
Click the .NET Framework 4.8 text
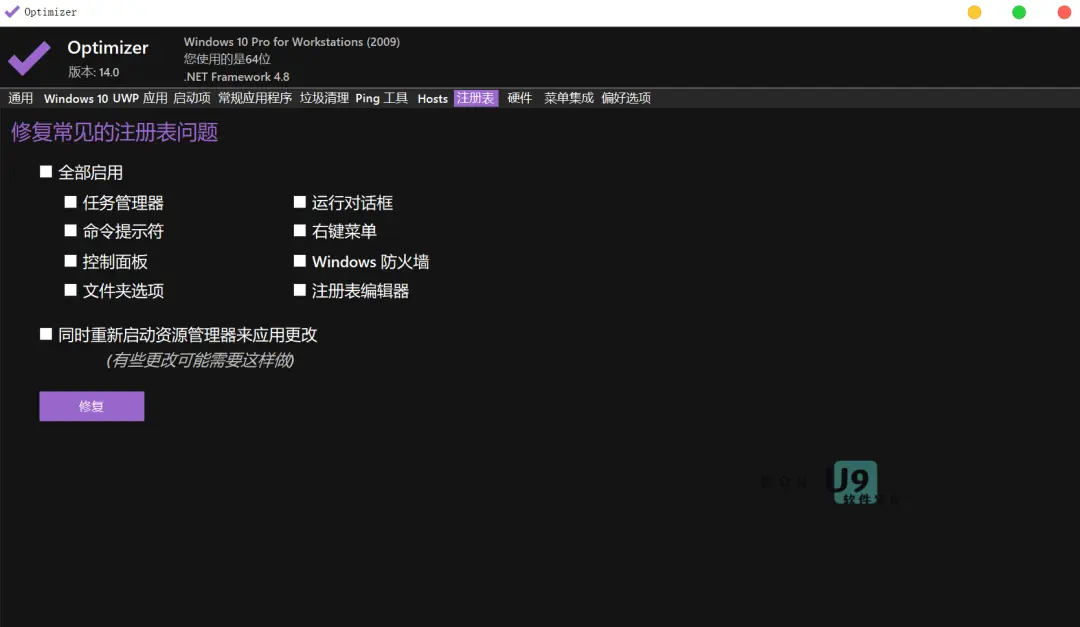click(x=236, y=76)
